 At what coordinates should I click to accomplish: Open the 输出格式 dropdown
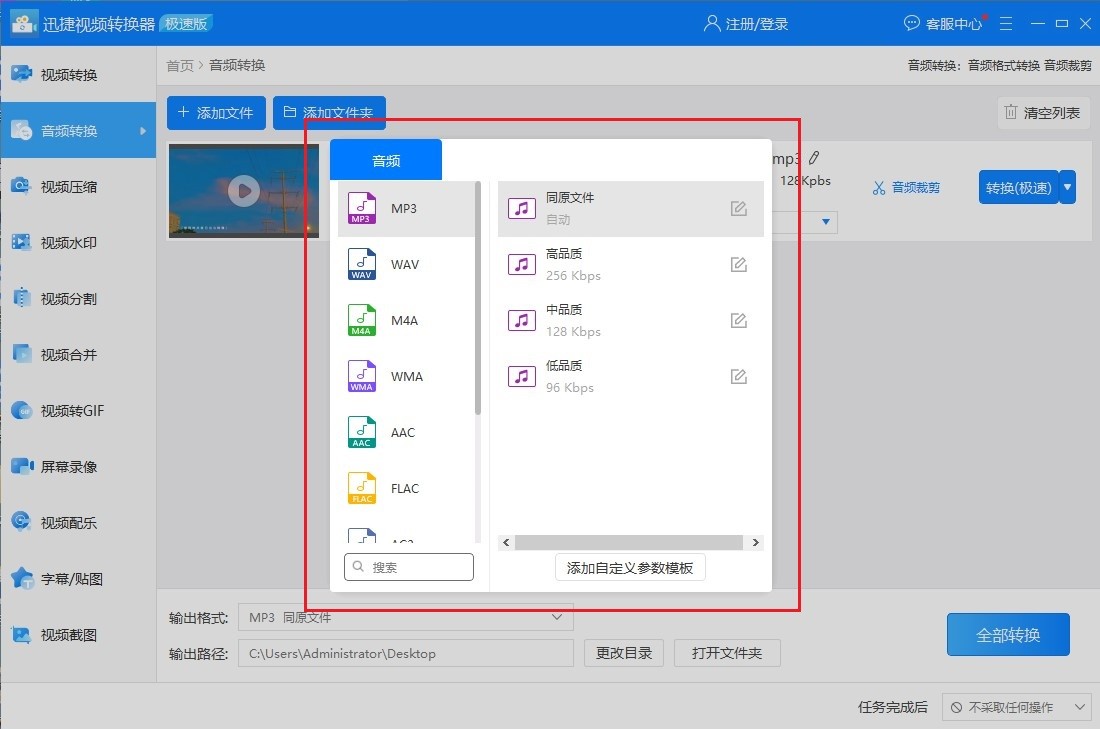[x=405, y=617]
